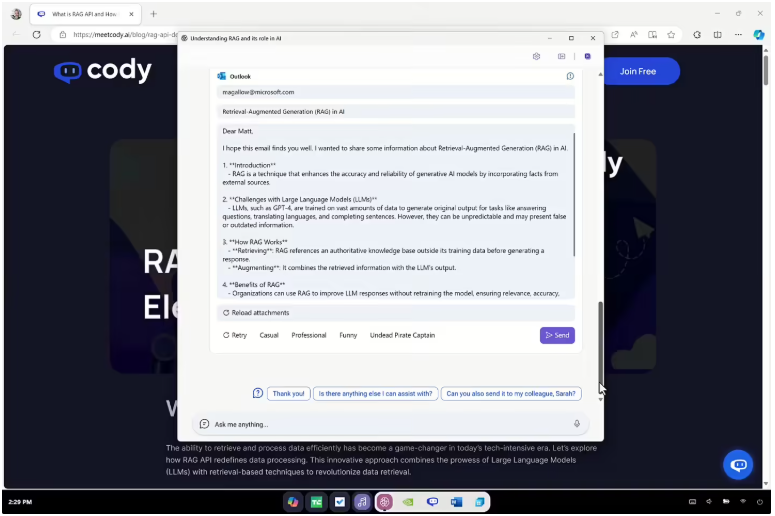
Task: Click 'Can you also send it to my colleague, Sarah?'
Action: point(511,393)
